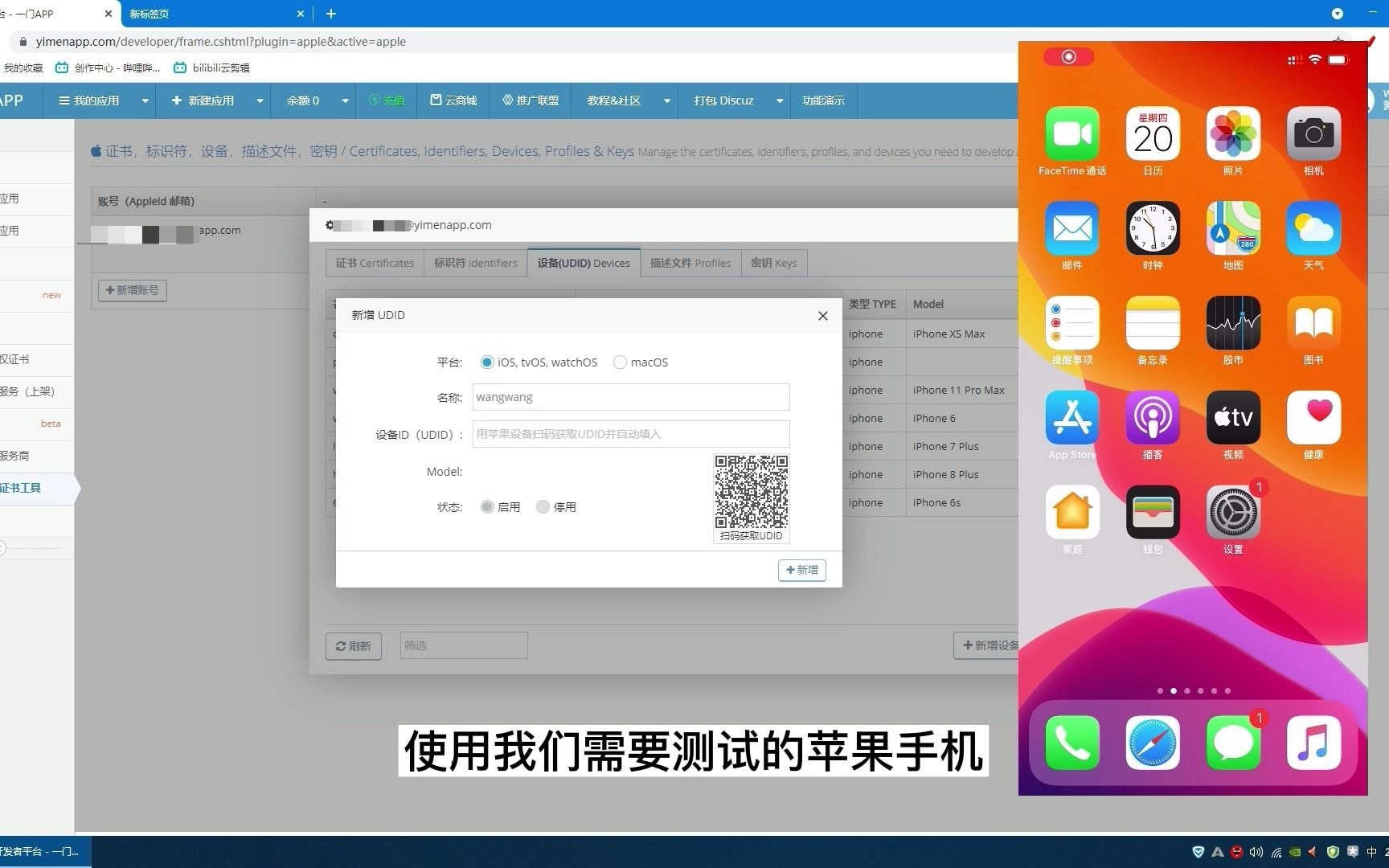Click the 新增 button to add device
Viewport: 1389px width, 868px height.
801,570
